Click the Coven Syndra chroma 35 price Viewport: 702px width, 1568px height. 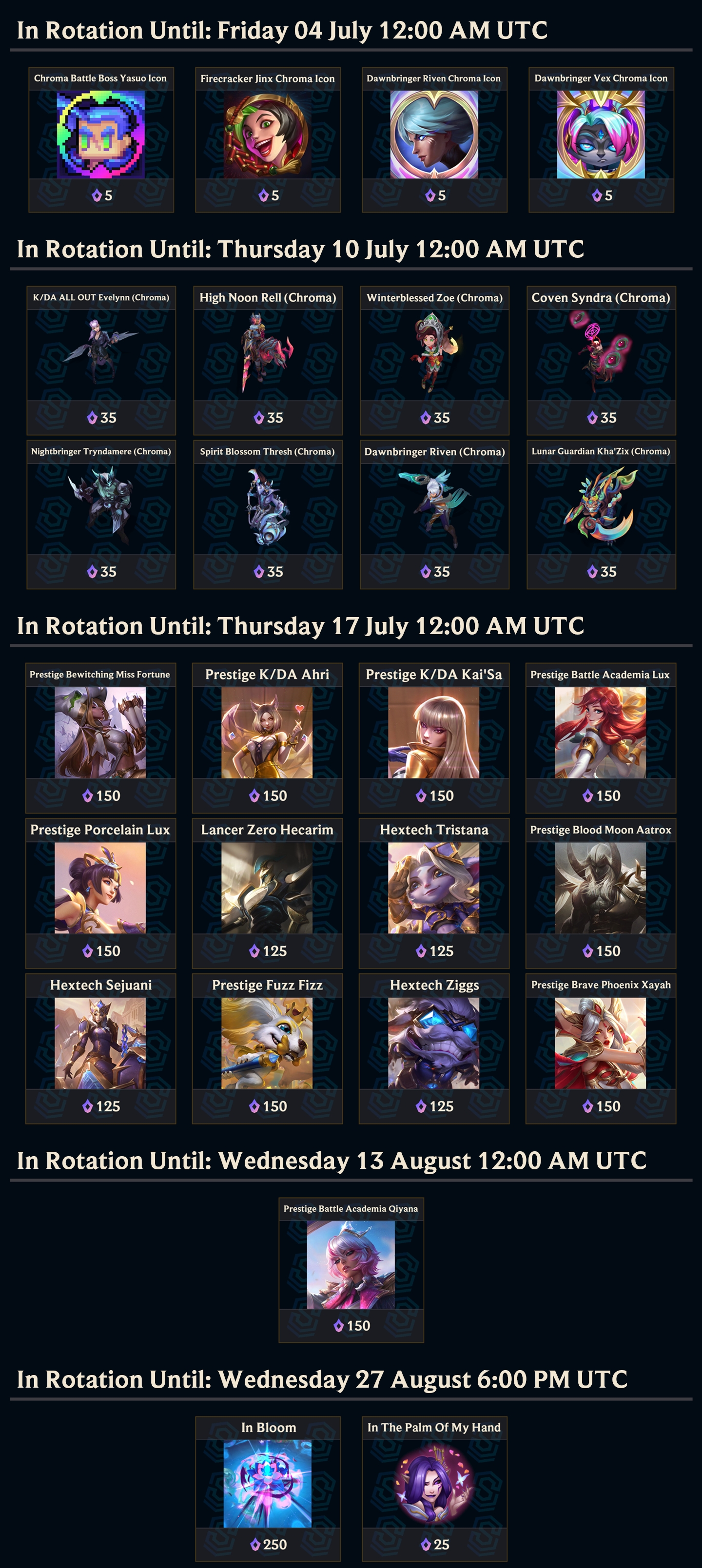point(602,418)
